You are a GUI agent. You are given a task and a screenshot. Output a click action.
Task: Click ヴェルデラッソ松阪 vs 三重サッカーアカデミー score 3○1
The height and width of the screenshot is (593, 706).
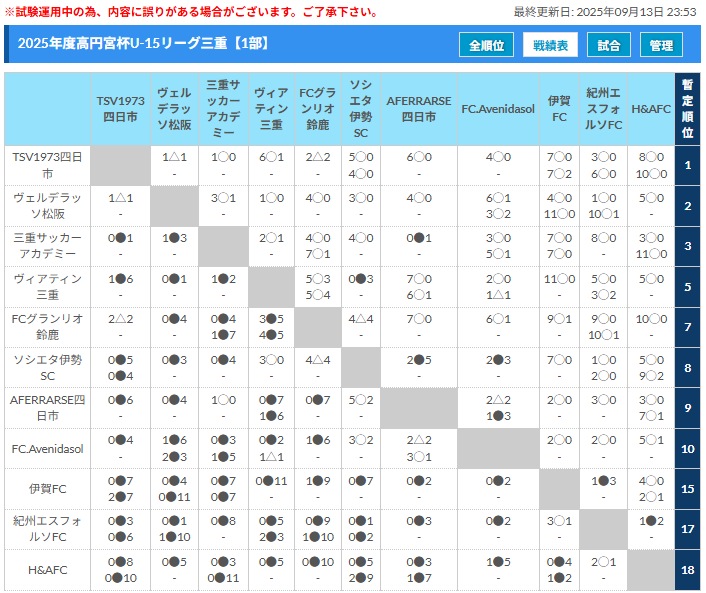(223, 198)
